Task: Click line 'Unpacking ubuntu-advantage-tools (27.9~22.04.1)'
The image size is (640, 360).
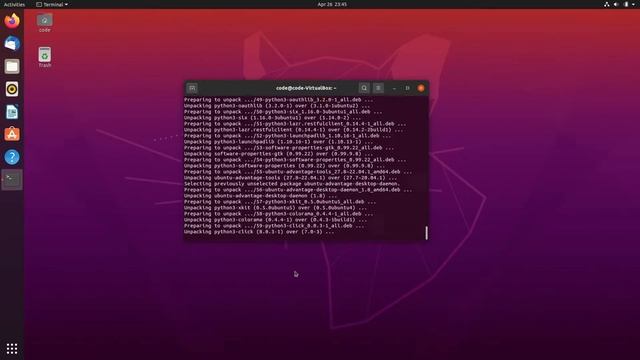Action: click(x=290, y=178)
